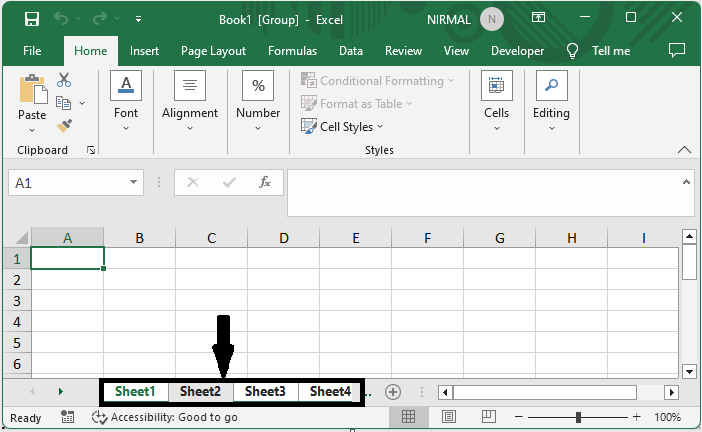The width and height of the screenshot is (702, 432).
Task: Collapse the ribbon with the caret
Action: (684, 150)
